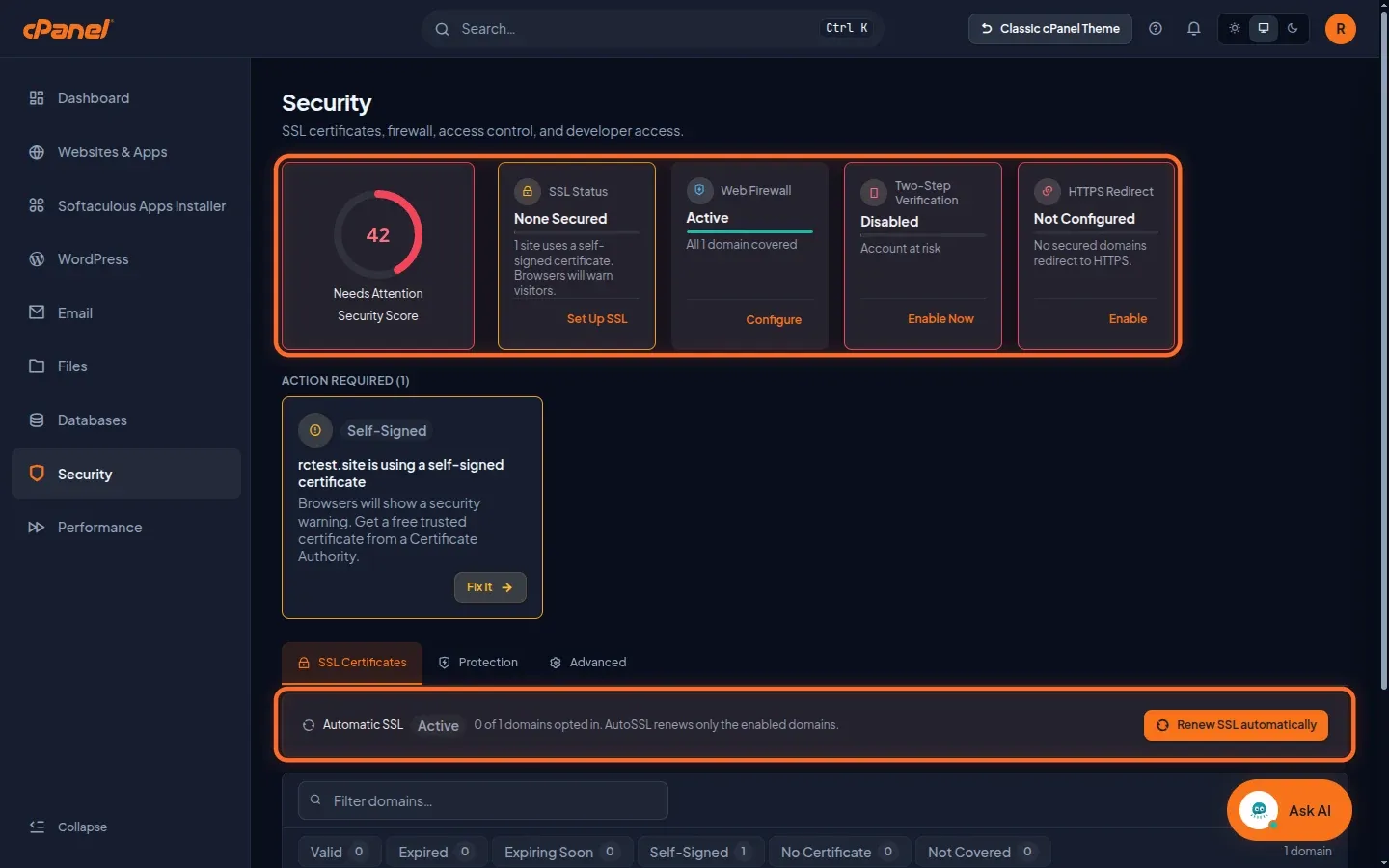Click the SSL Status padlock icon
This screenshot has width=1389, height=868.
pos(528,191)
